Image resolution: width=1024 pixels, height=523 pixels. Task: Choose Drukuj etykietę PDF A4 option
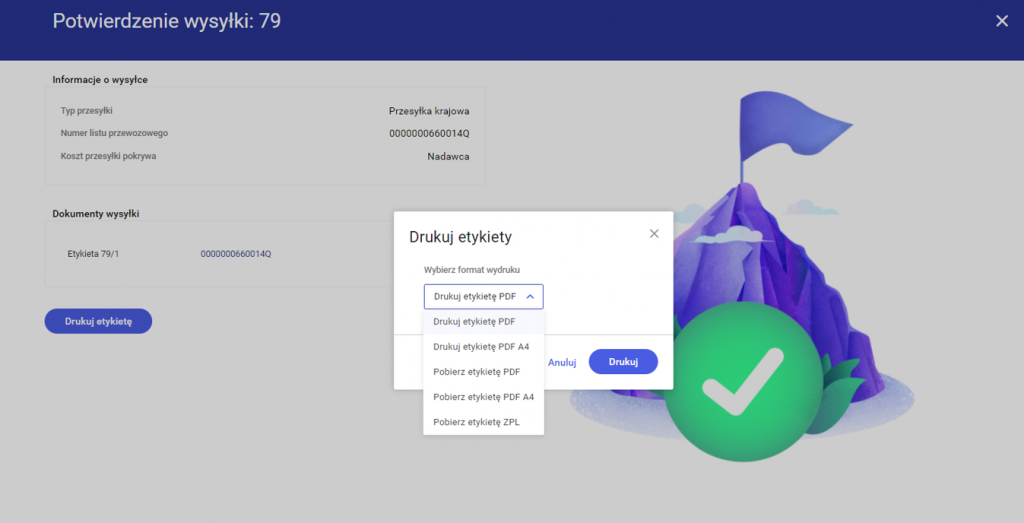(x=483, y=347)
